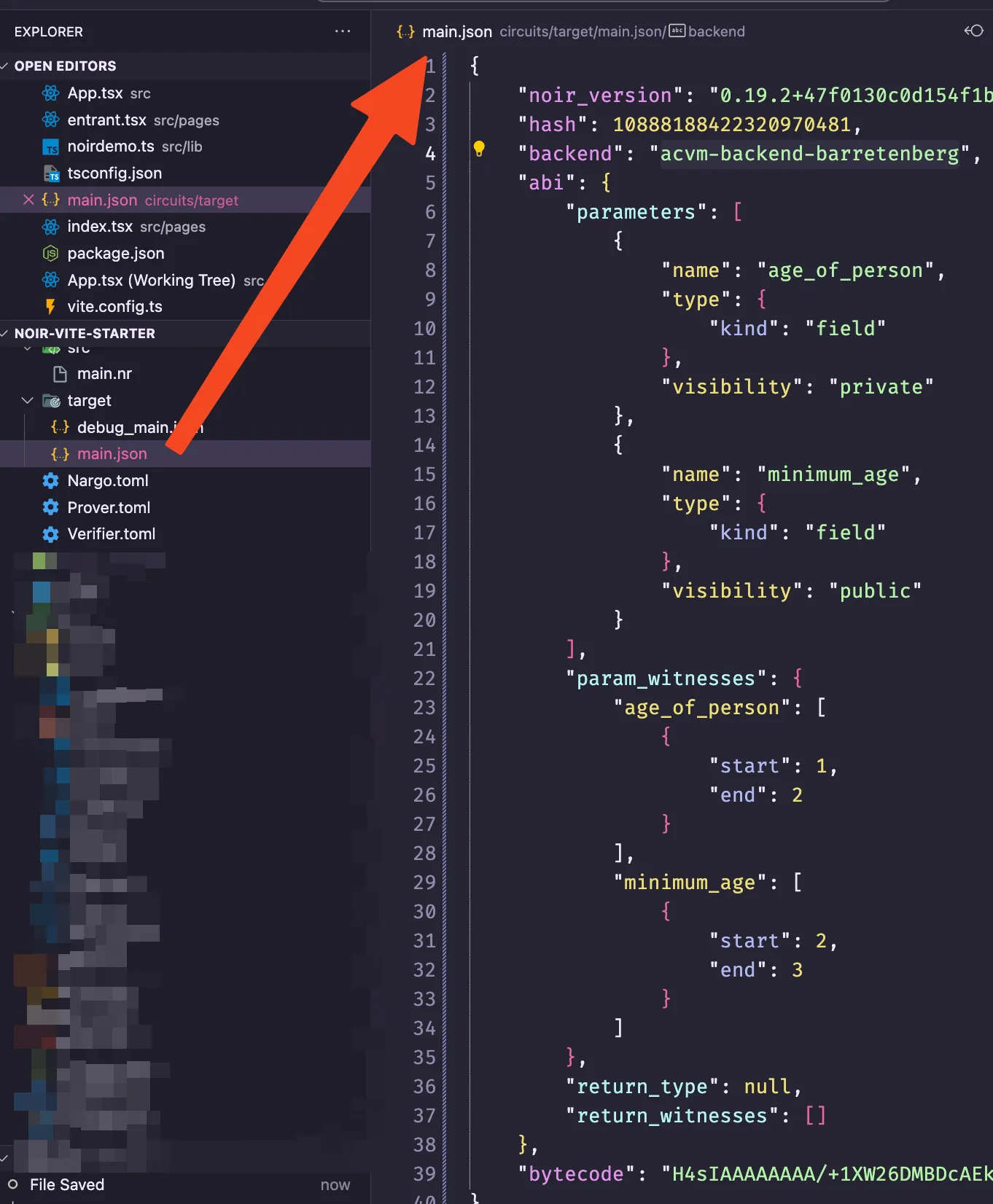The width and height of the screenshot is (993, 1204).
Task: Click the main.json editor tab title
Action: (x=457, y=31)
